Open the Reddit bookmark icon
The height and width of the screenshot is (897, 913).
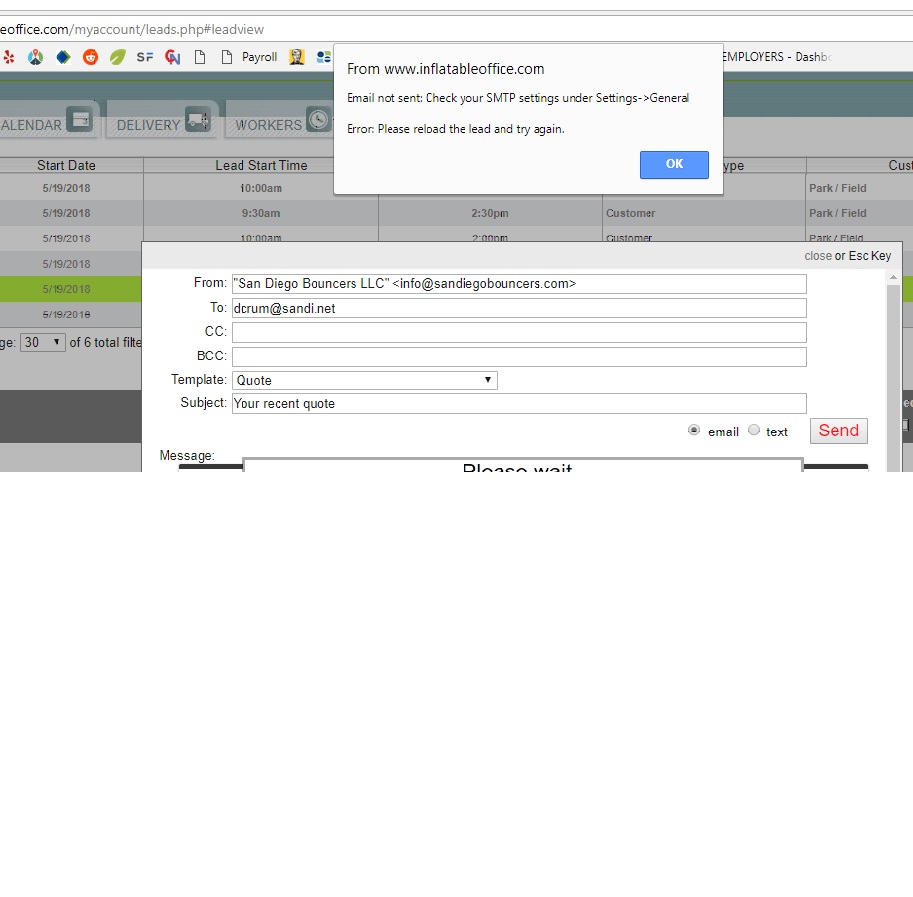[x=91, y=57]
